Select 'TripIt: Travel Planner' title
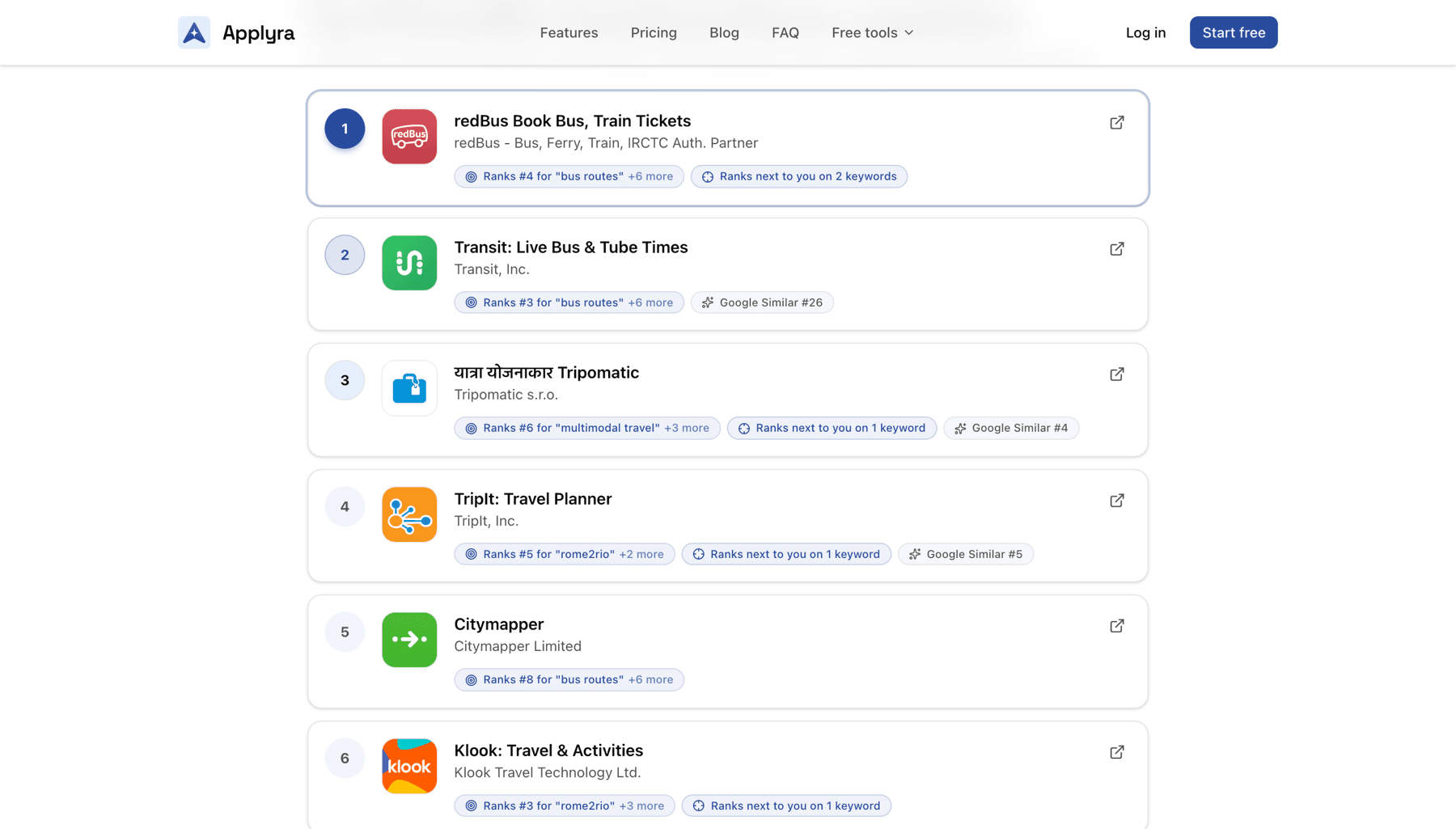 [532, 498]
